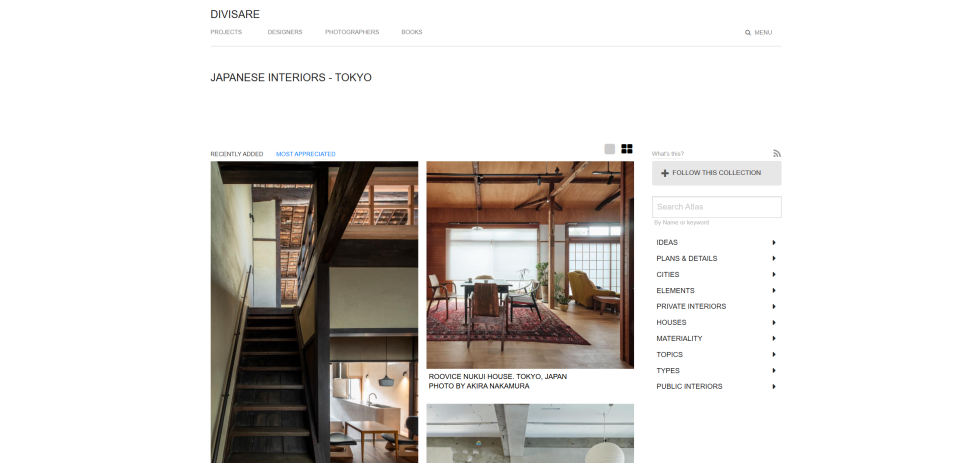Click the plus icon on Follow This Collection

coord(665,173)
